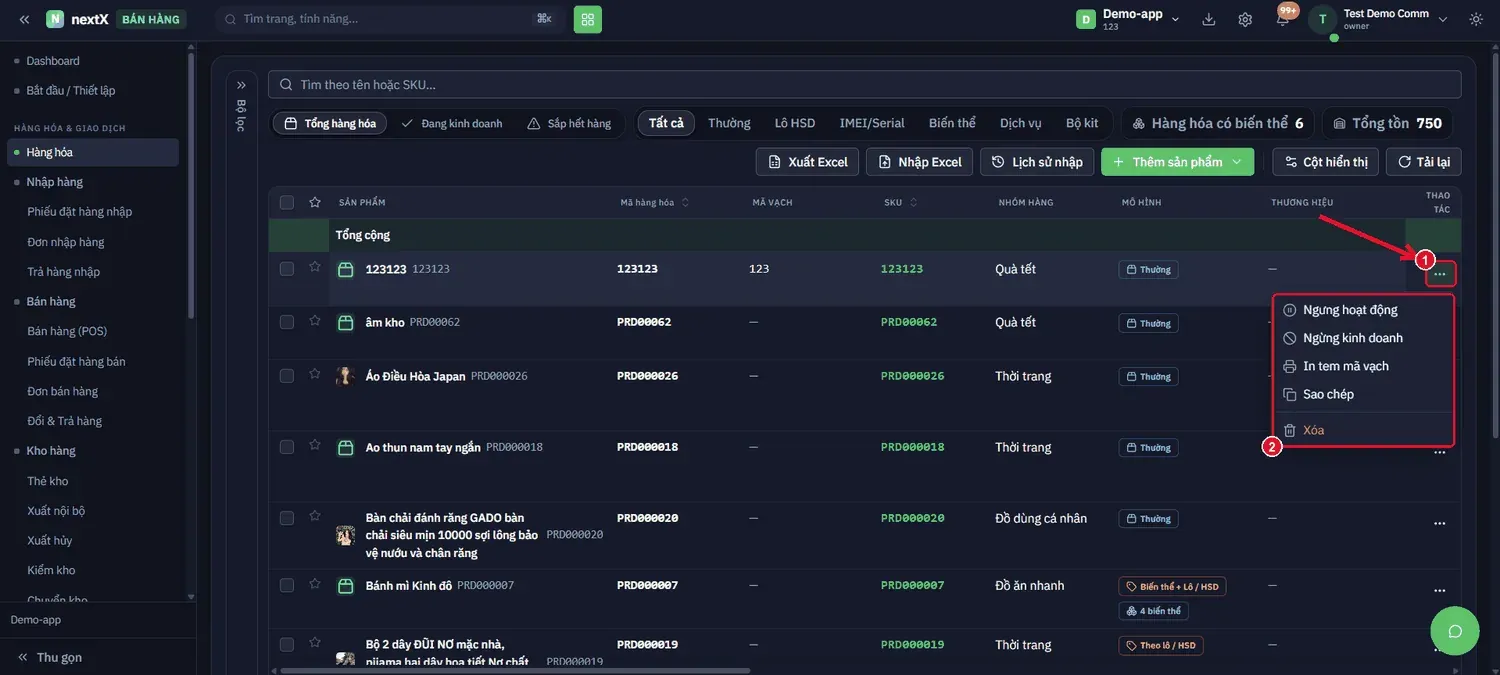
Task: Star the âm kho product row
Action: [x=315, y=321]
